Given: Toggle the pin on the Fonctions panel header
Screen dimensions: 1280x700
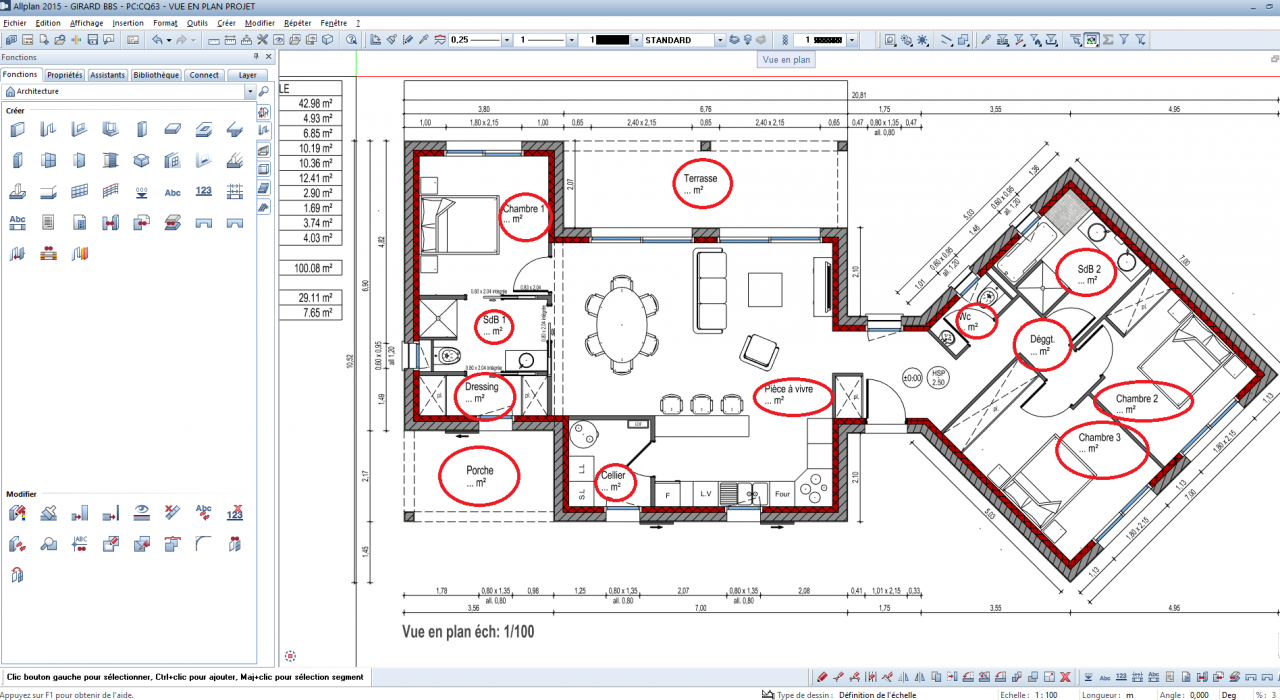Looking at the screenshot, I should point(254,57).
